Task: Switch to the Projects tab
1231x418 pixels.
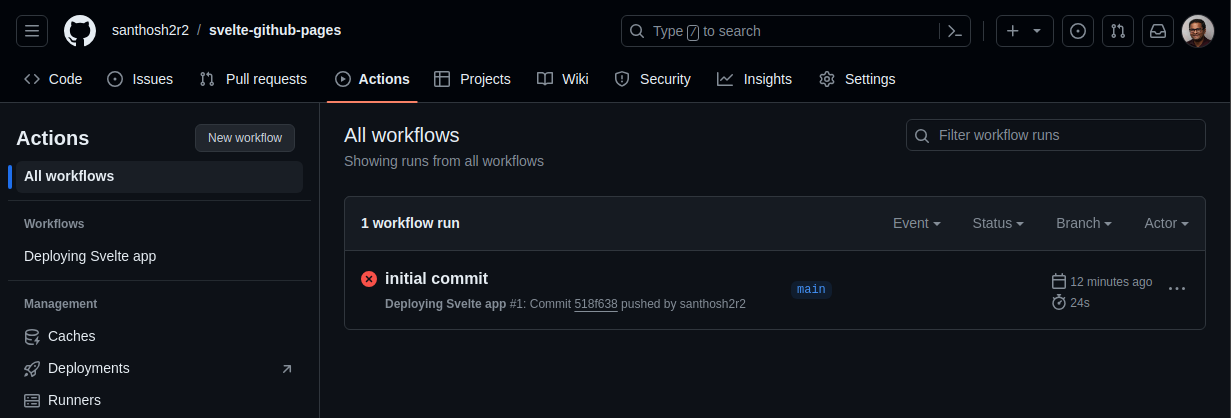Action: tap(472, 79)
